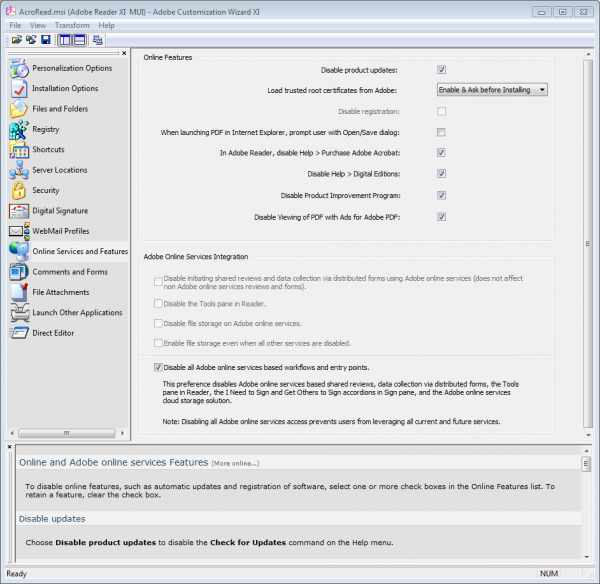Click the help pane scrollbar thumb
The image size is (600, 584).
586,465
